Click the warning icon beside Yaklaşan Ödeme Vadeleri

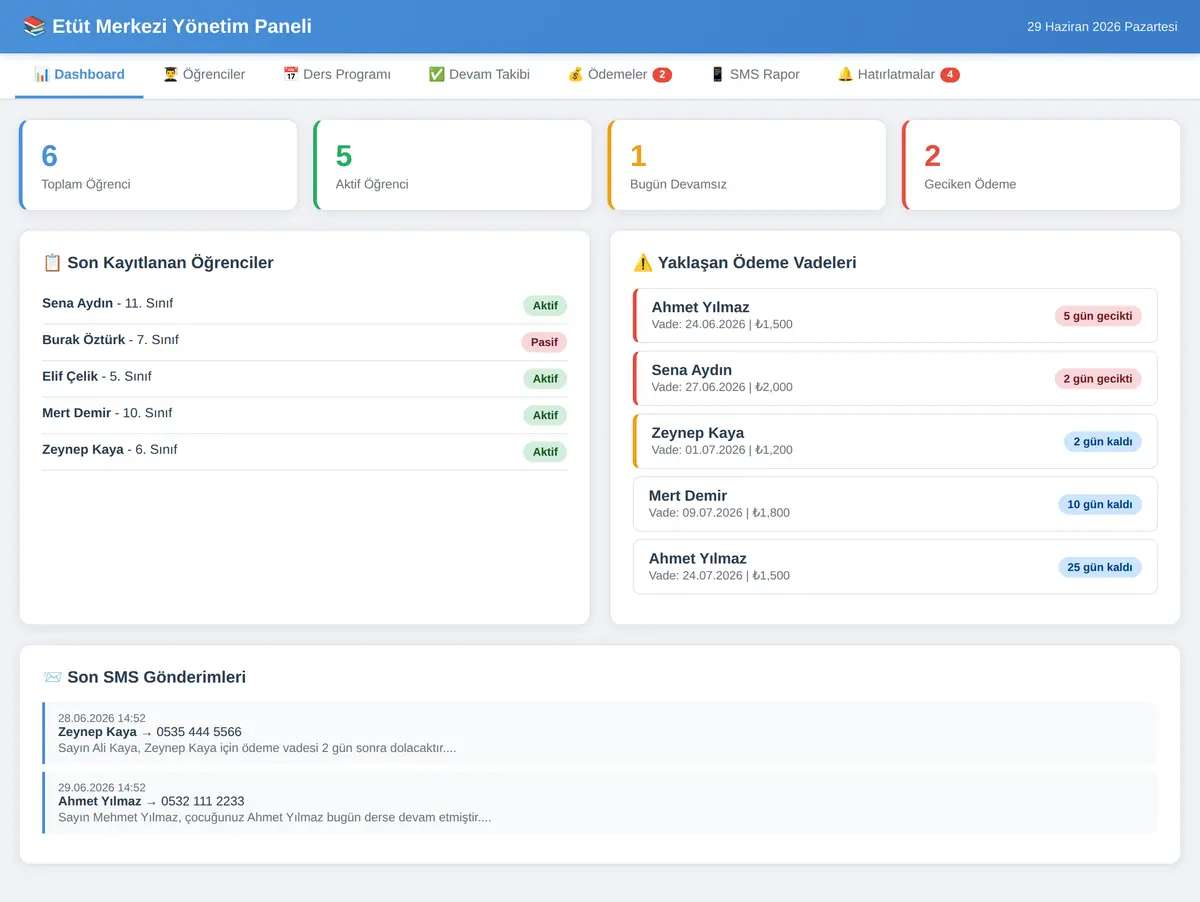643,263
